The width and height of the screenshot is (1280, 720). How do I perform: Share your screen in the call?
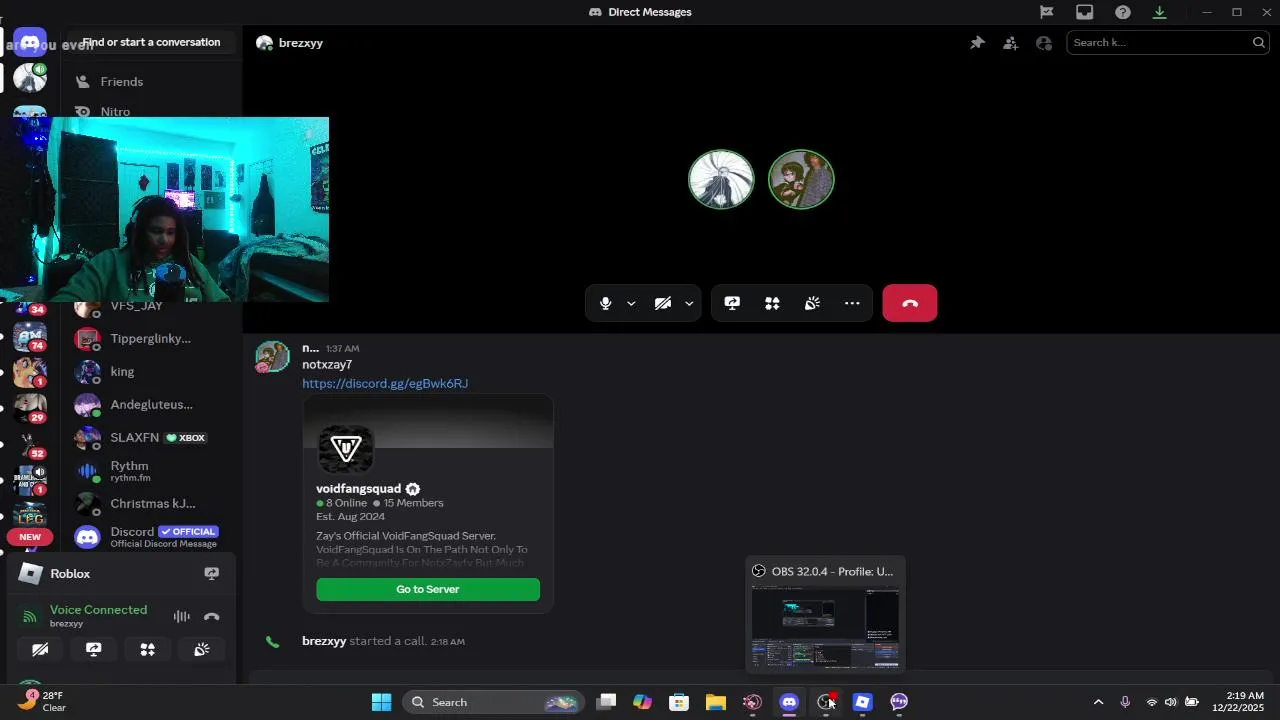click(732, 303)
